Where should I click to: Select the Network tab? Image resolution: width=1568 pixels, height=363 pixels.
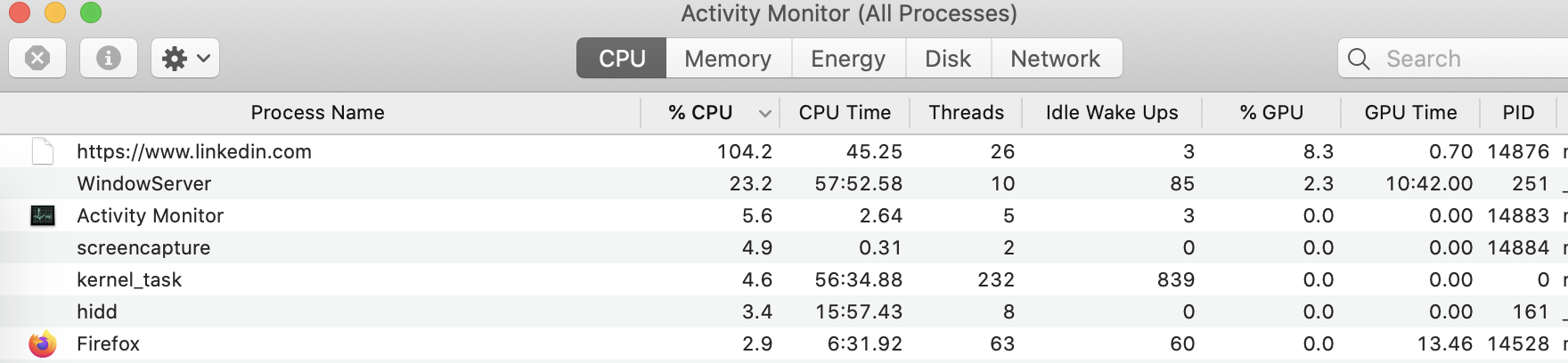pos(1056,59)
